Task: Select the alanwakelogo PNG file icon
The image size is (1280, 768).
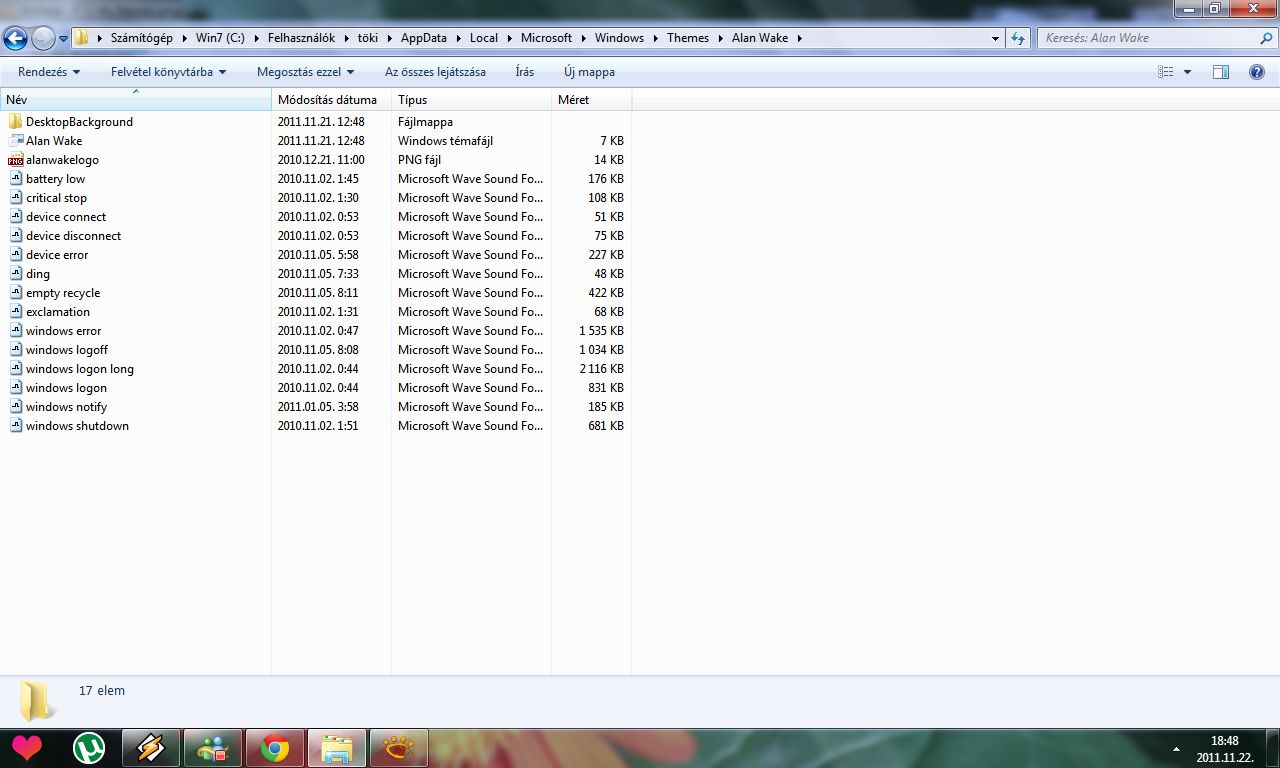Action: point(15,160)
